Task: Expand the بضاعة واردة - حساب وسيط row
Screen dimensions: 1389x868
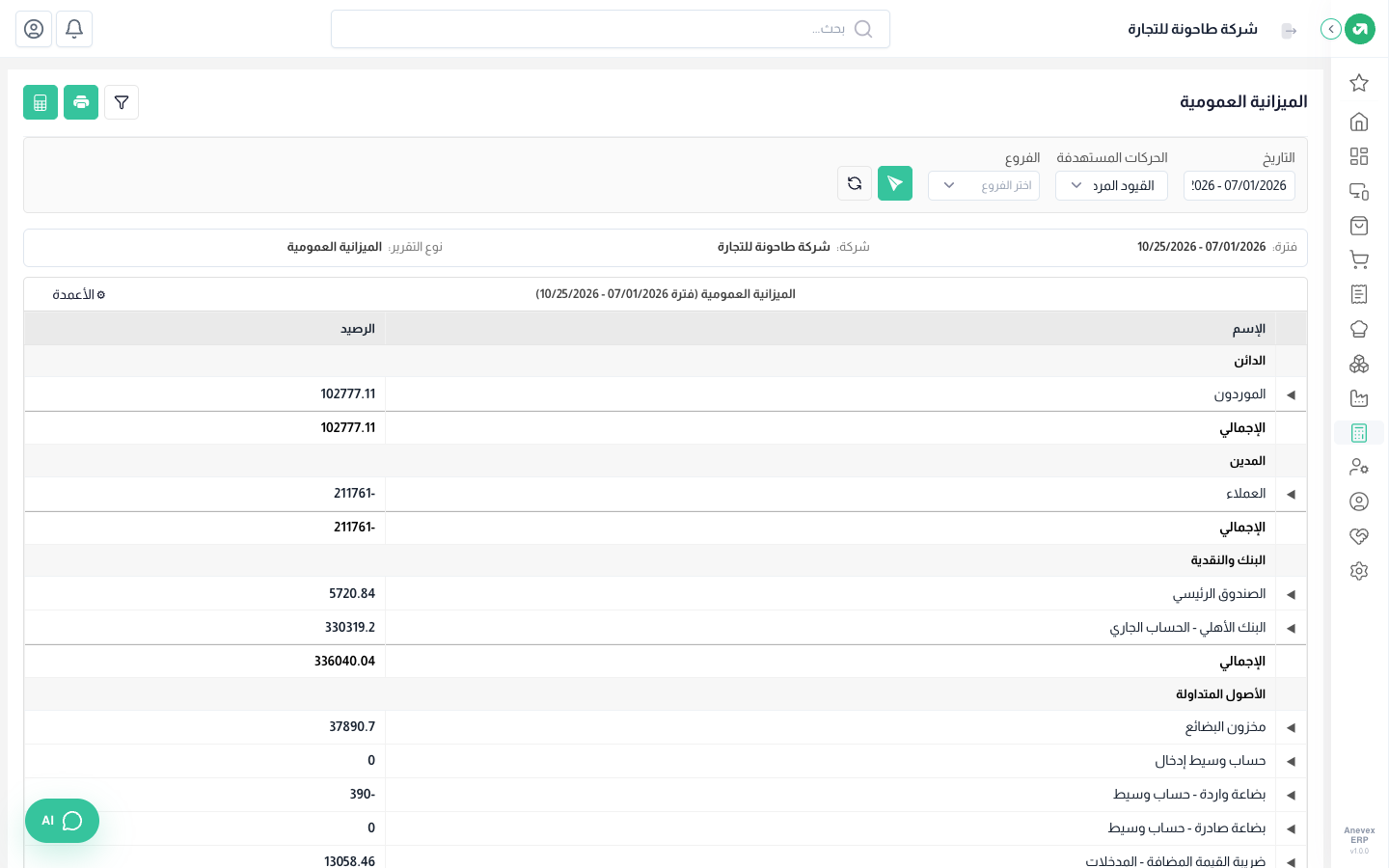Action: click(1291, 795)
